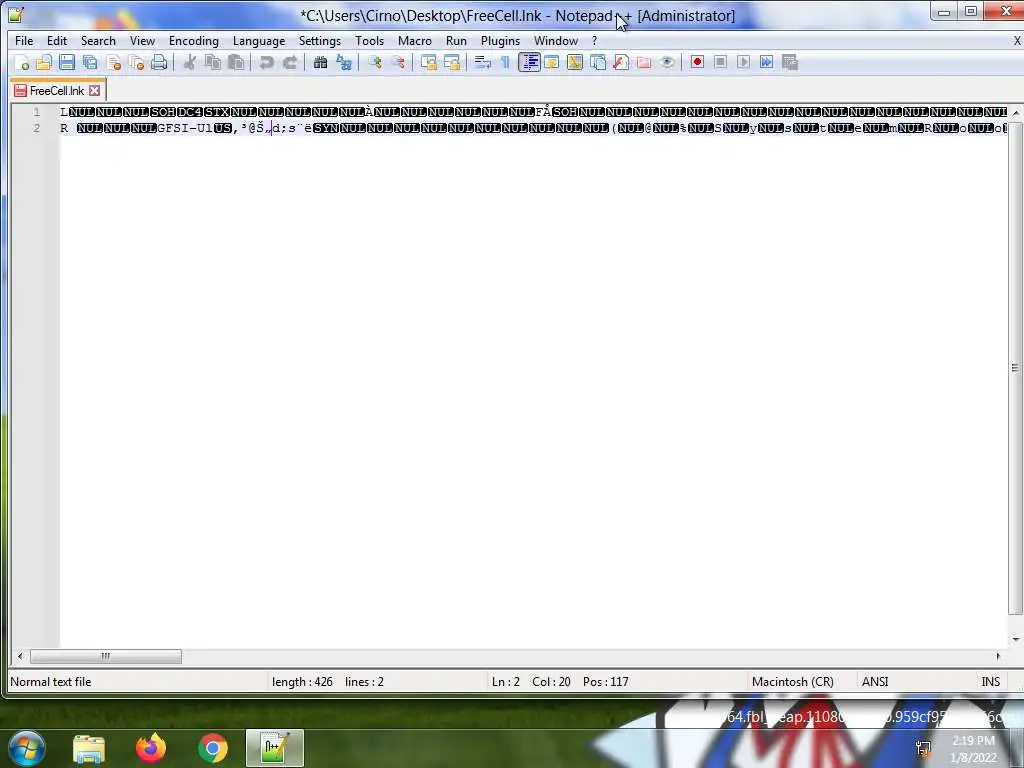Click the ANSI encoding status field
The width and height of the screenshot is (1024, 768).
pos(875,682)
